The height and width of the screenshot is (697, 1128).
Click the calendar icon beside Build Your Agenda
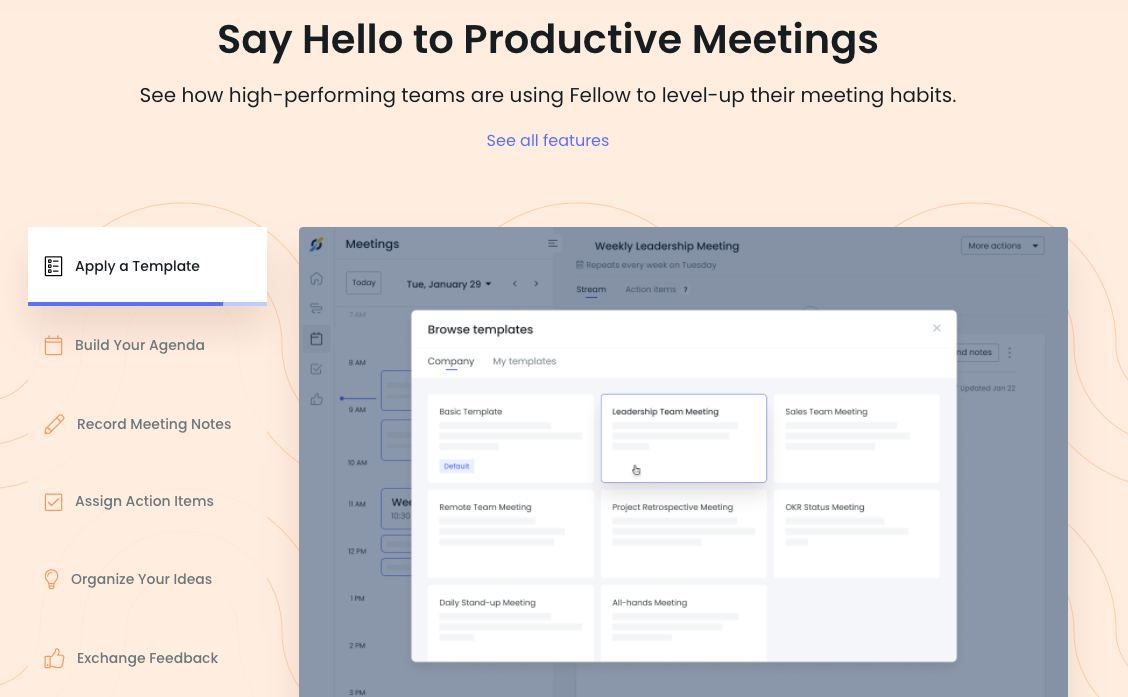(x=53, y=345)
